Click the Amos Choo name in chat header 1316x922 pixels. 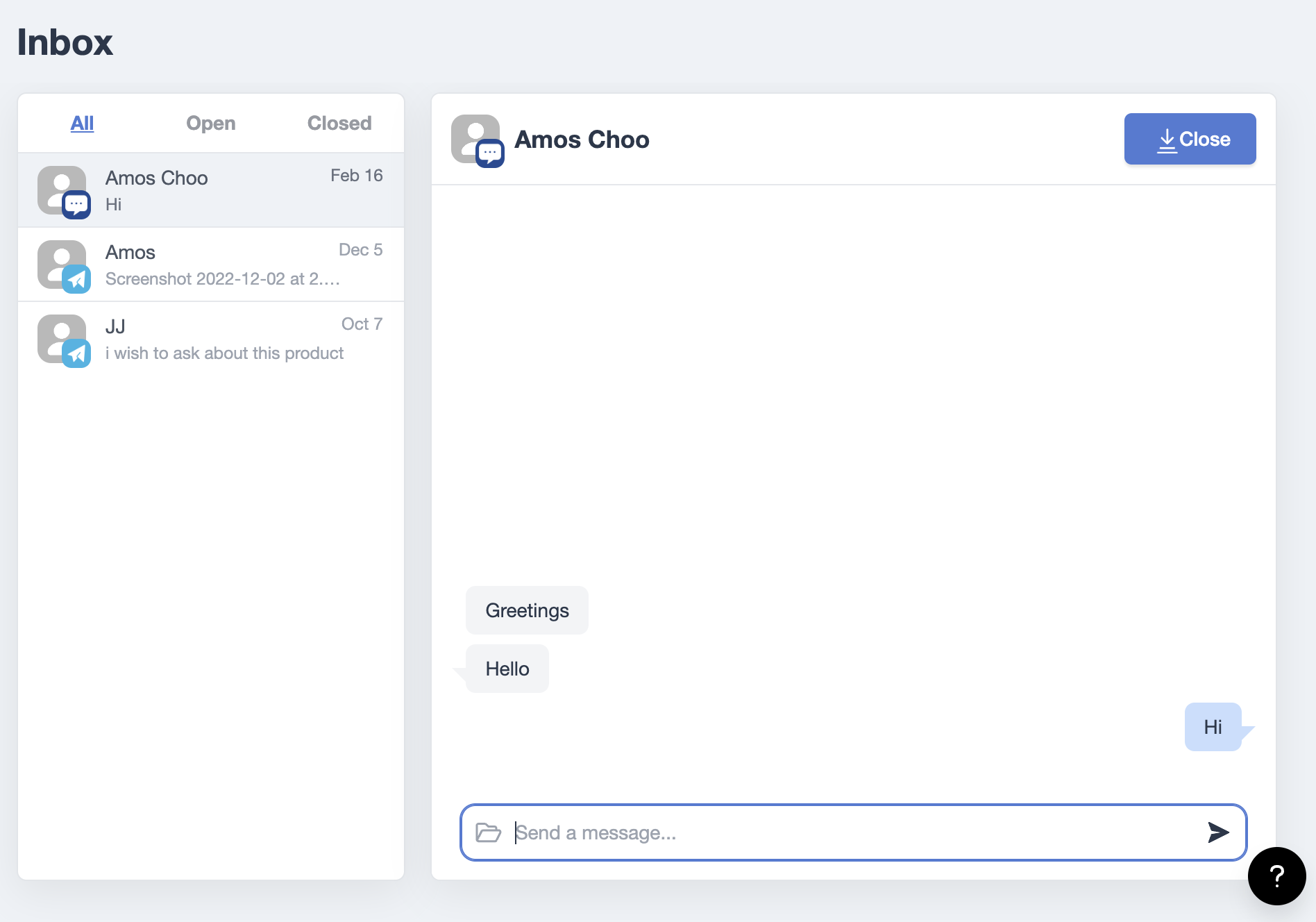click(582, 140)
